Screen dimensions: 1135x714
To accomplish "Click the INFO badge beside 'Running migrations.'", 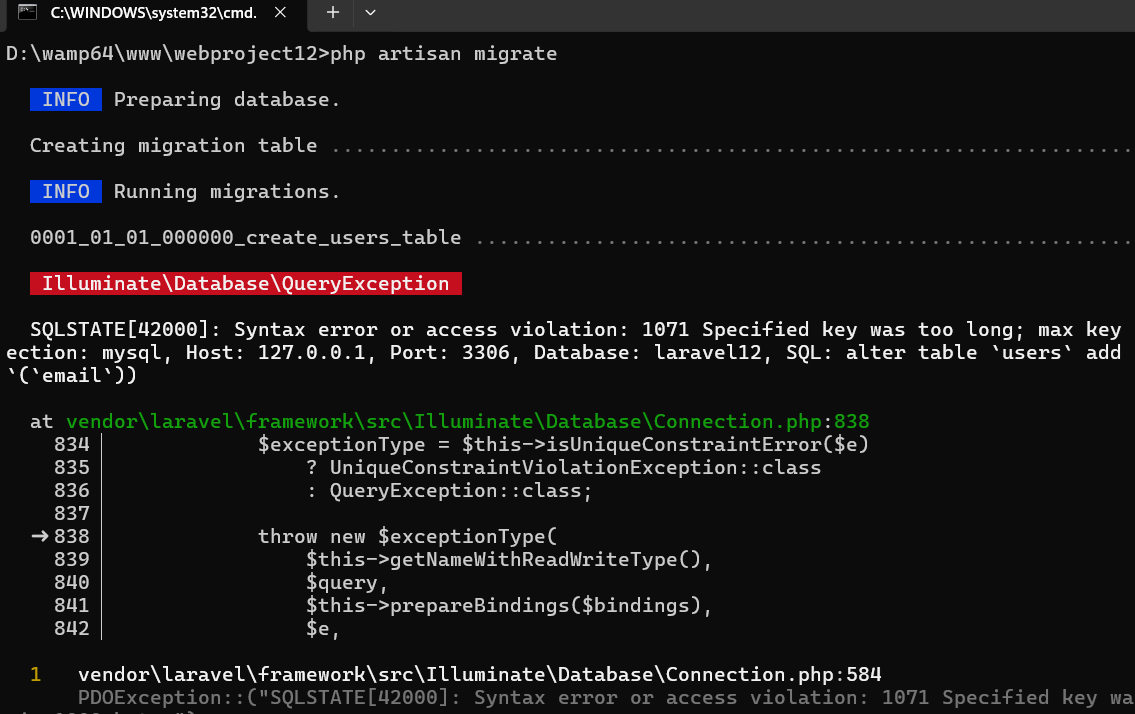I will [66, 191].
